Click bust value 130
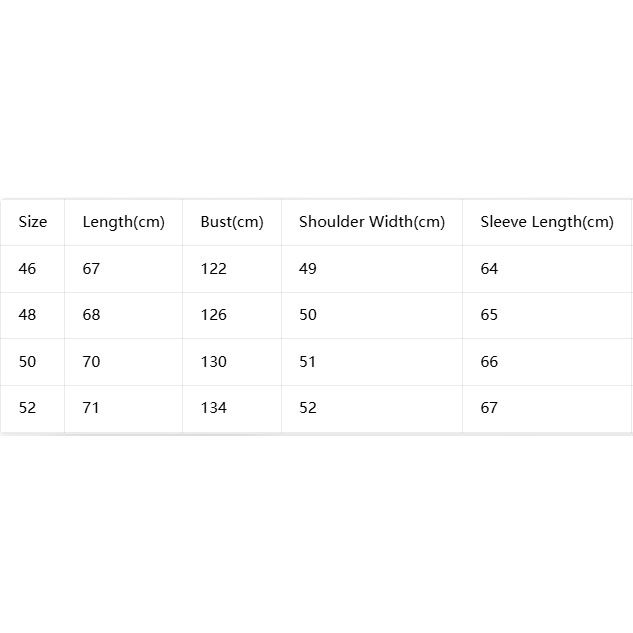 (214, 362)
